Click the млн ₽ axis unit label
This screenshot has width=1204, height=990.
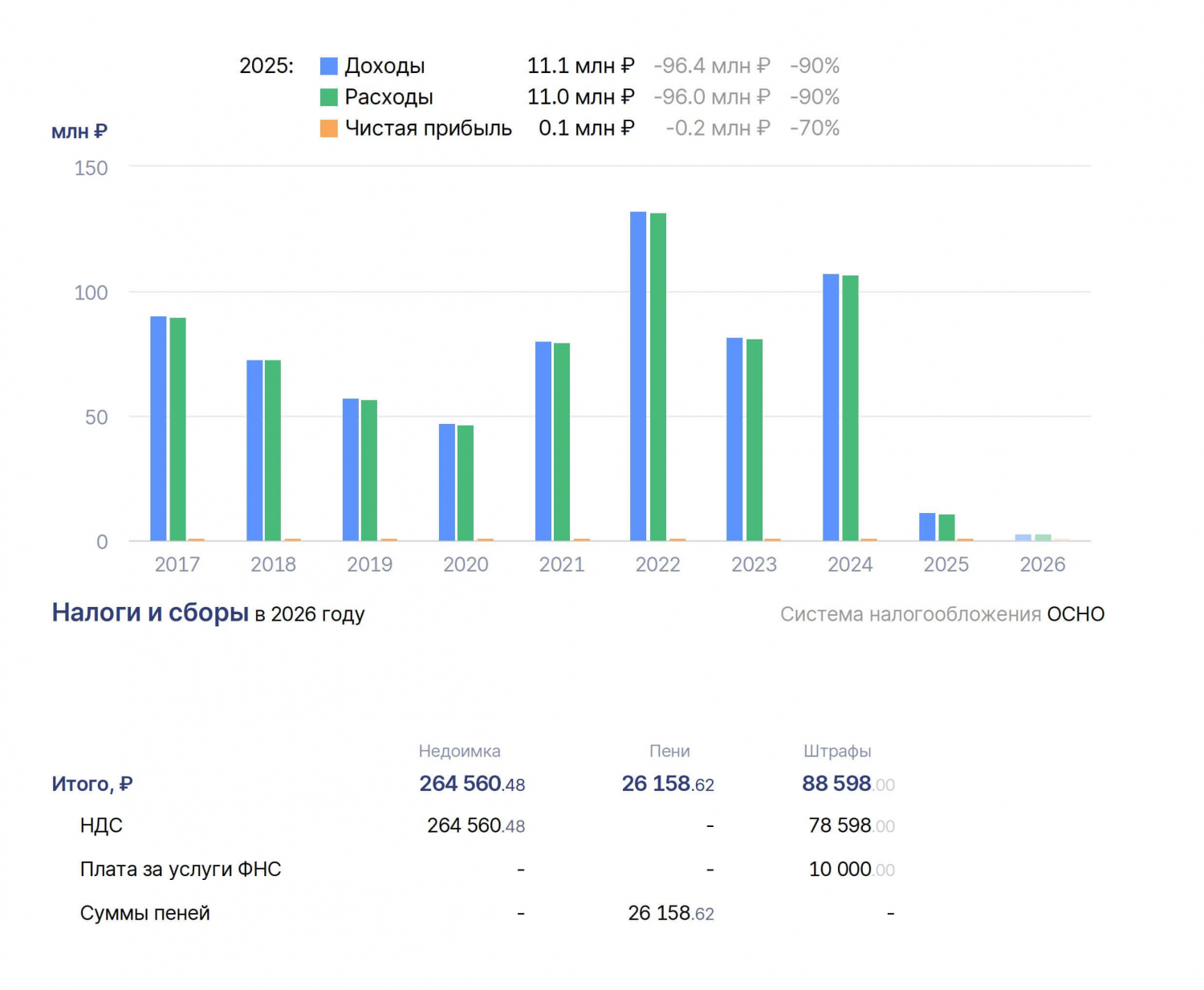79,132
